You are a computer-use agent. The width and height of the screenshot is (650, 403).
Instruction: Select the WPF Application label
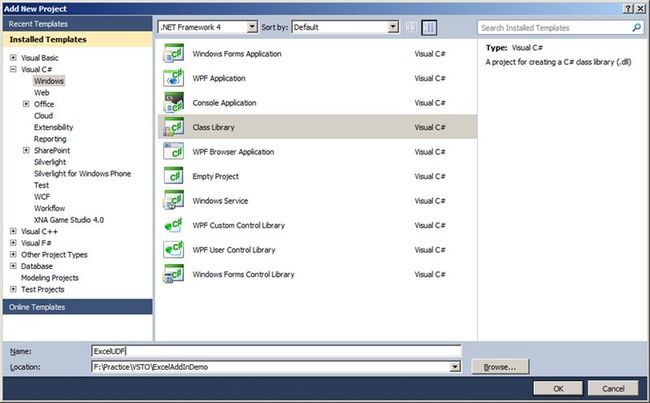[x=219, y=78]
